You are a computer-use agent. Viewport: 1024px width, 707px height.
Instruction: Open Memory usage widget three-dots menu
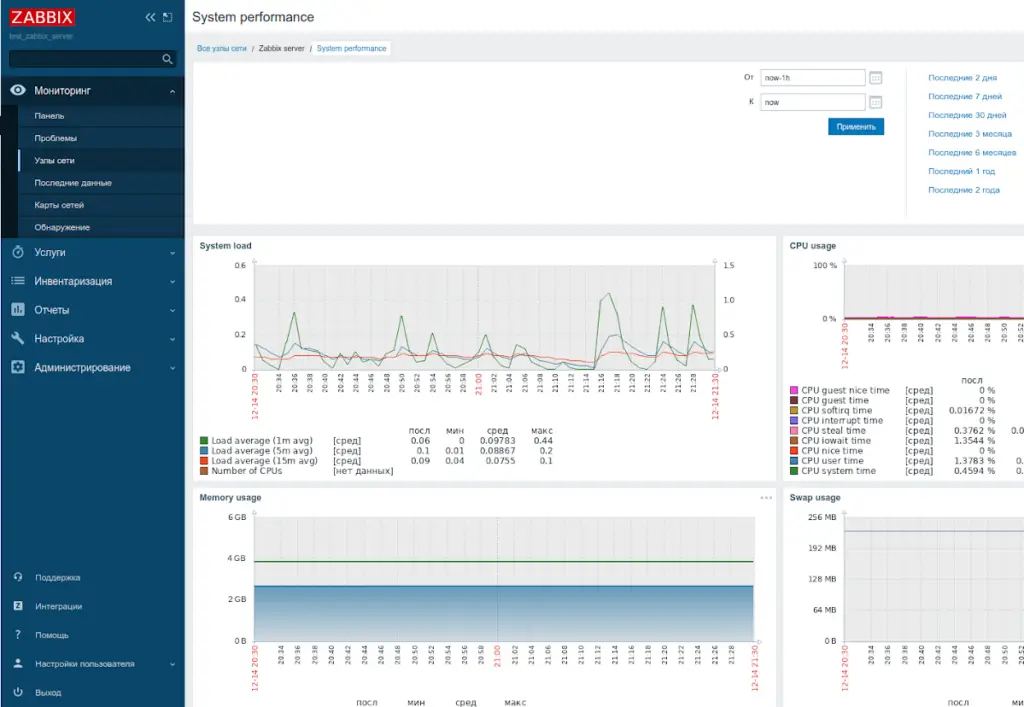pos(766,498)
